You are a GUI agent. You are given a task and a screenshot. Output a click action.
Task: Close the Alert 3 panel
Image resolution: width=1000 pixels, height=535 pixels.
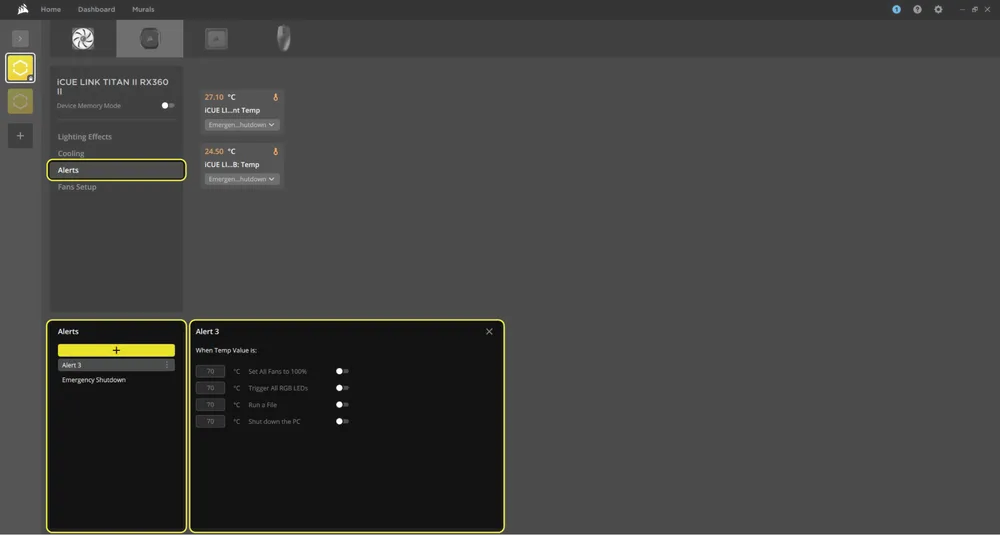click(x=489, y=332)
